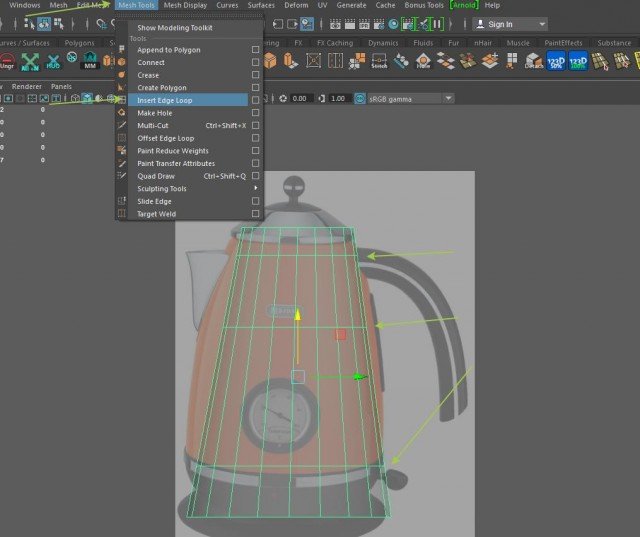Open the Sign In dropdown
640x537 pixels.
(x=510, y=24)
